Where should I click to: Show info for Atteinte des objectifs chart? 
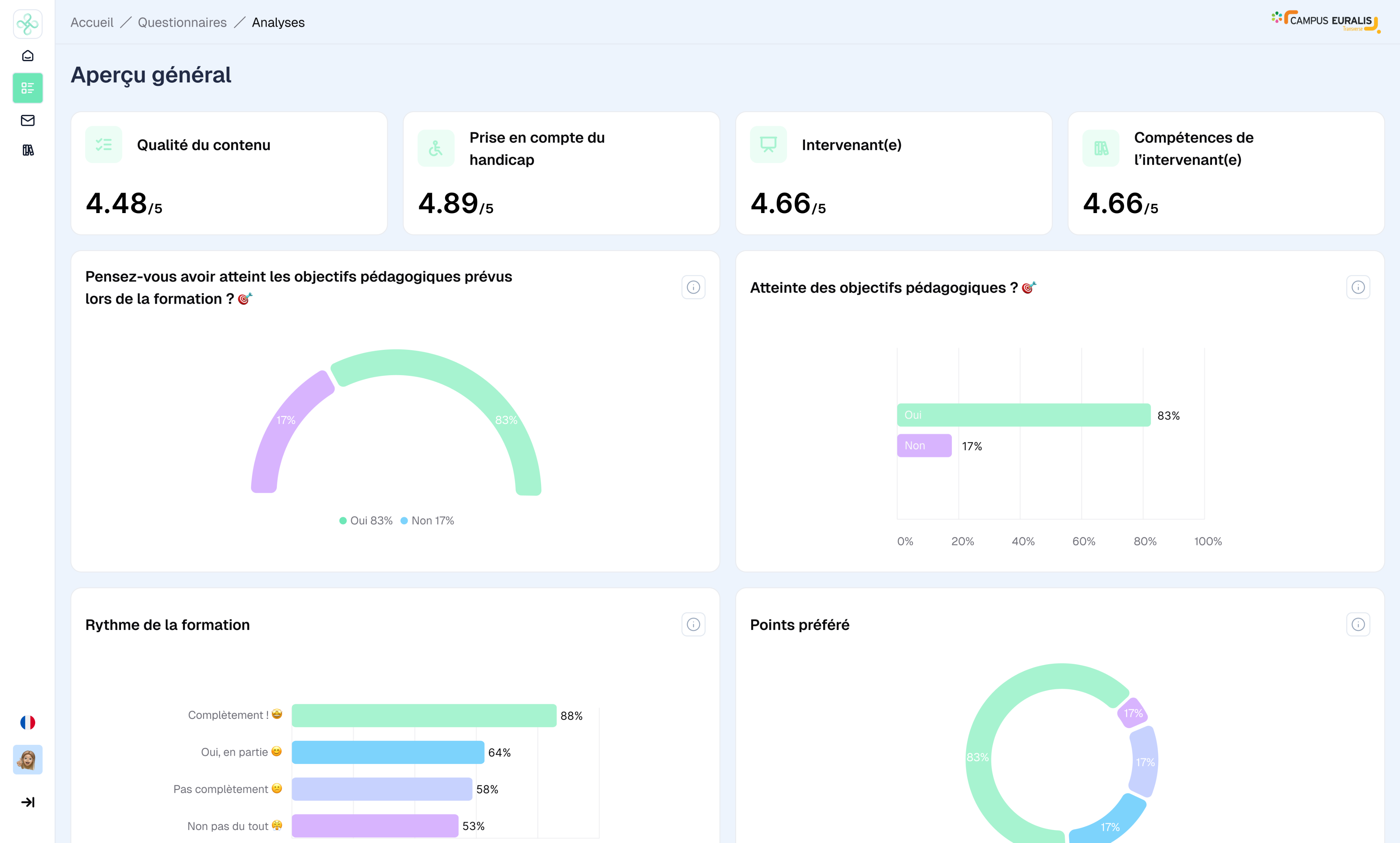[1358, 287]
